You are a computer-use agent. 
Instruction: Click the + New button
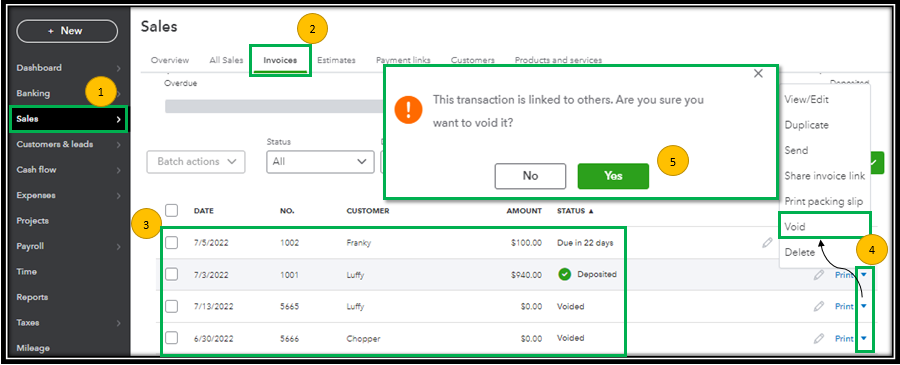(x=67, y=31)
